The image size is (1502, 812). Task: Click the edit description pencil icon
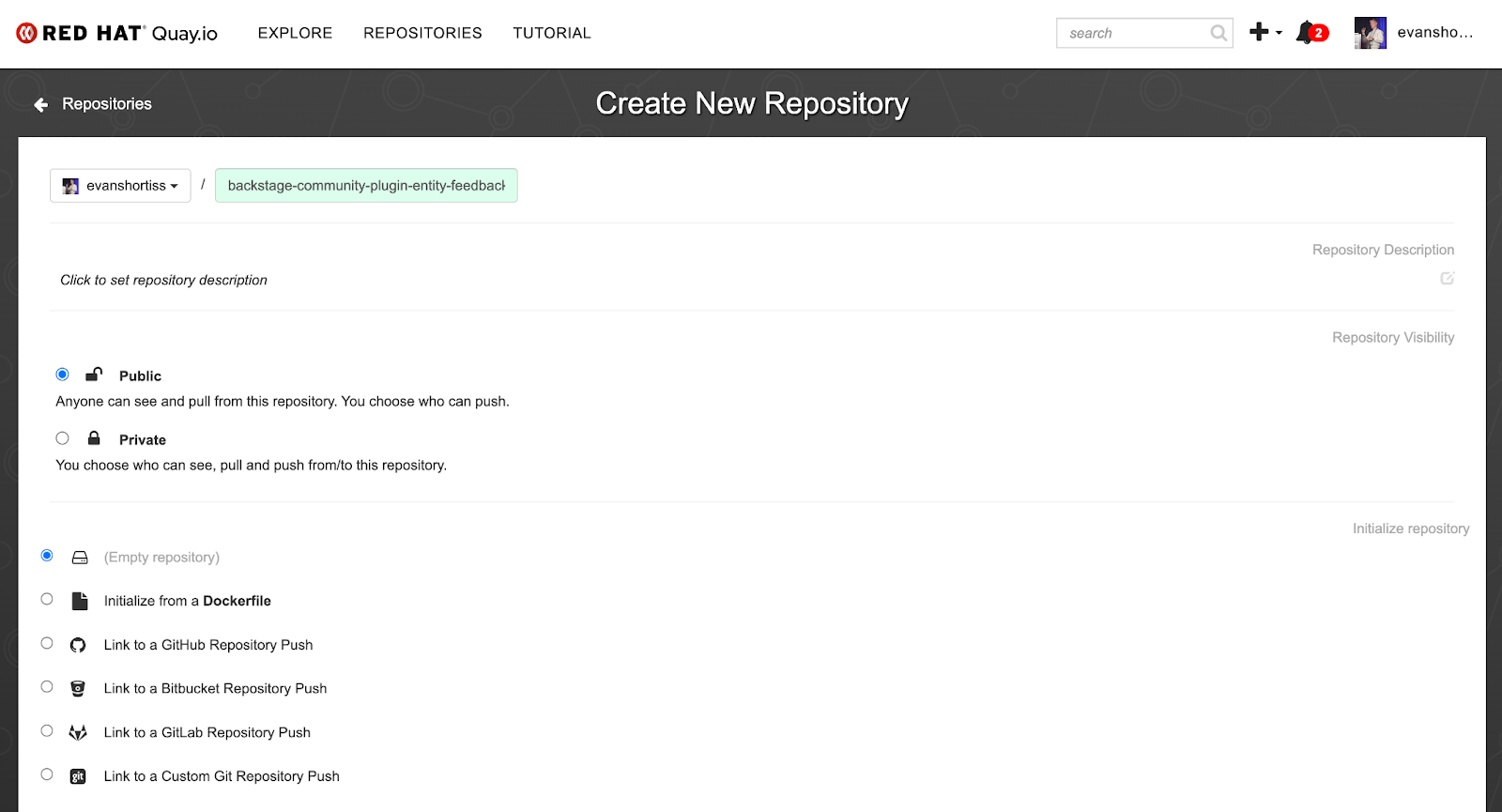(x=1448, y=278)
